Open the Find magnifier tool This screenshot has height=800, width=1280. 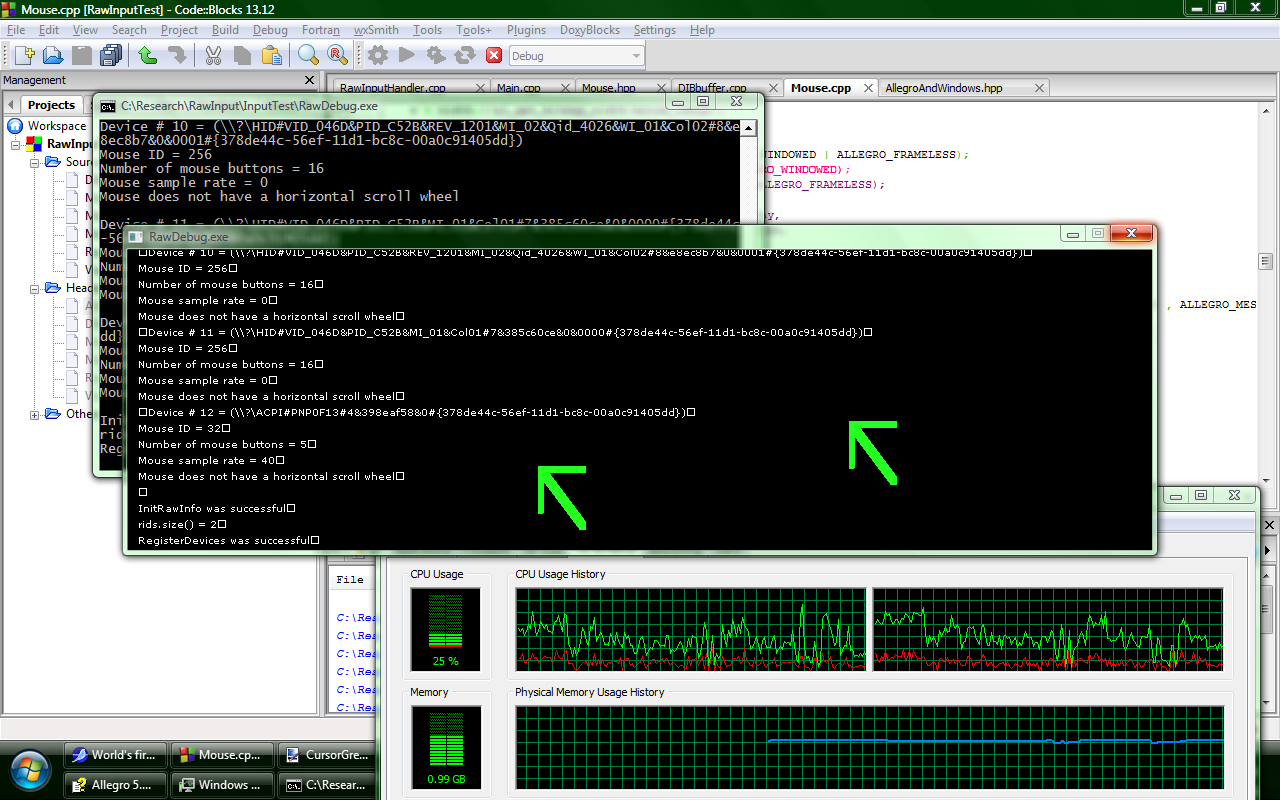click(308, 56)
